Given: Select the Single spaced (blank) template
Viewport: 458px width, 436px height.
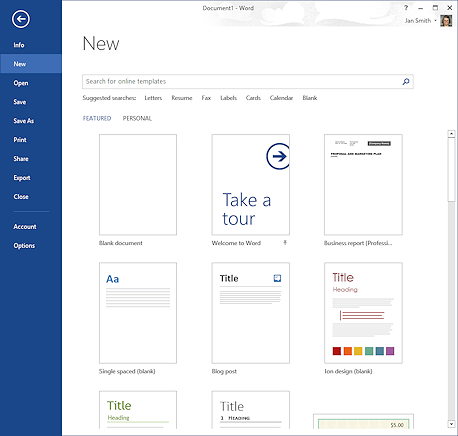Looking at the screenshot, I should pyautogui.click(x=138, y=313).
